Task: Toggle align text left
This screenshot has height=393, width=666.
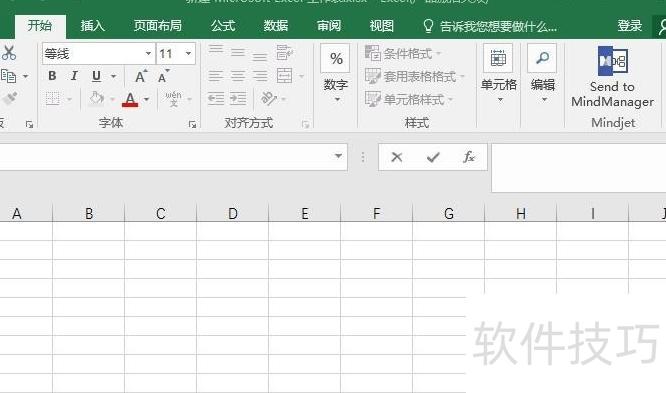Action: (216, 76)
